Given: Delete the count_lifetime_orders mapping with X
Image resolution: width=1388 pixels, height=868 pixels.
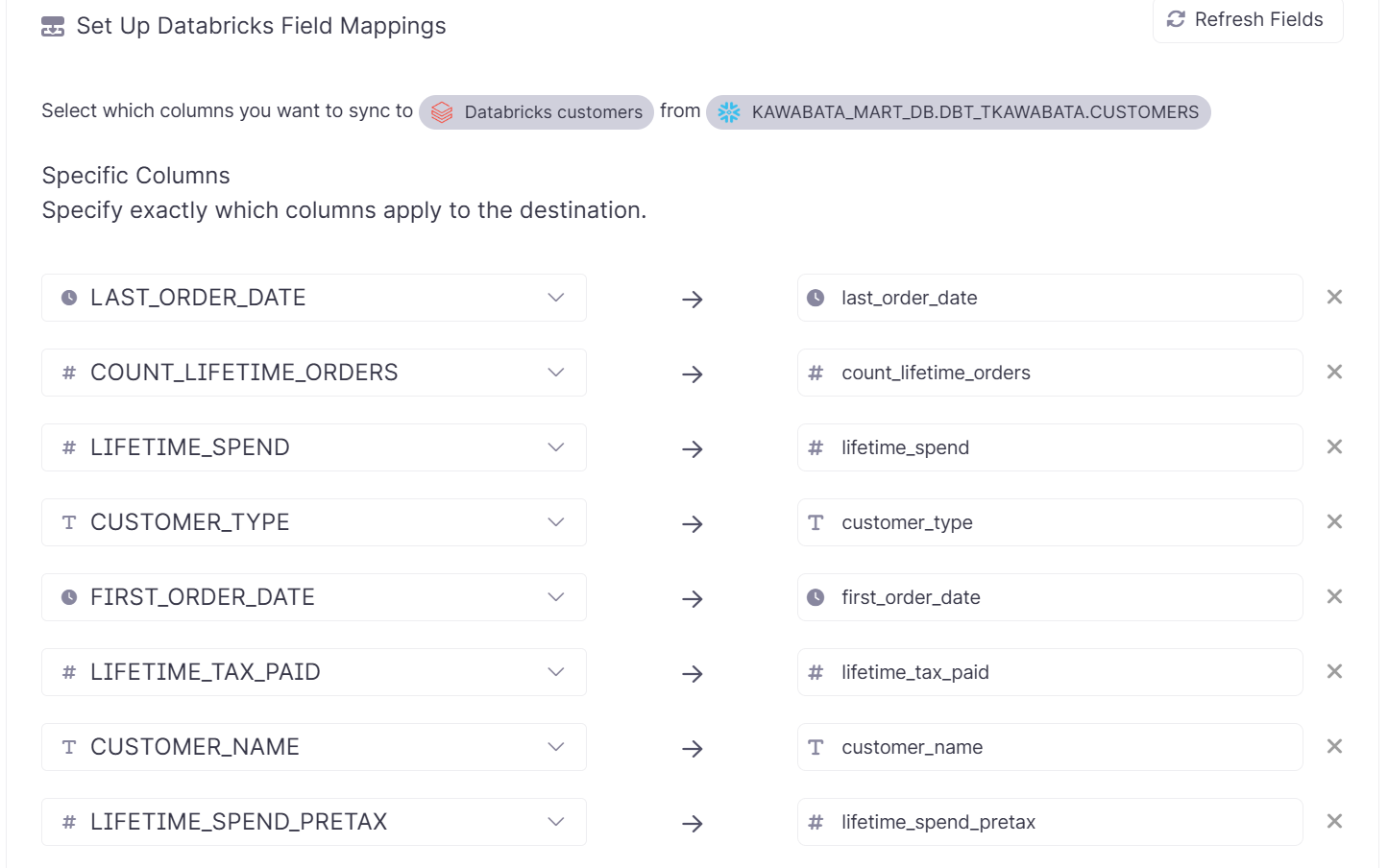Looking at the screenshot, I should pos(1334,373).
